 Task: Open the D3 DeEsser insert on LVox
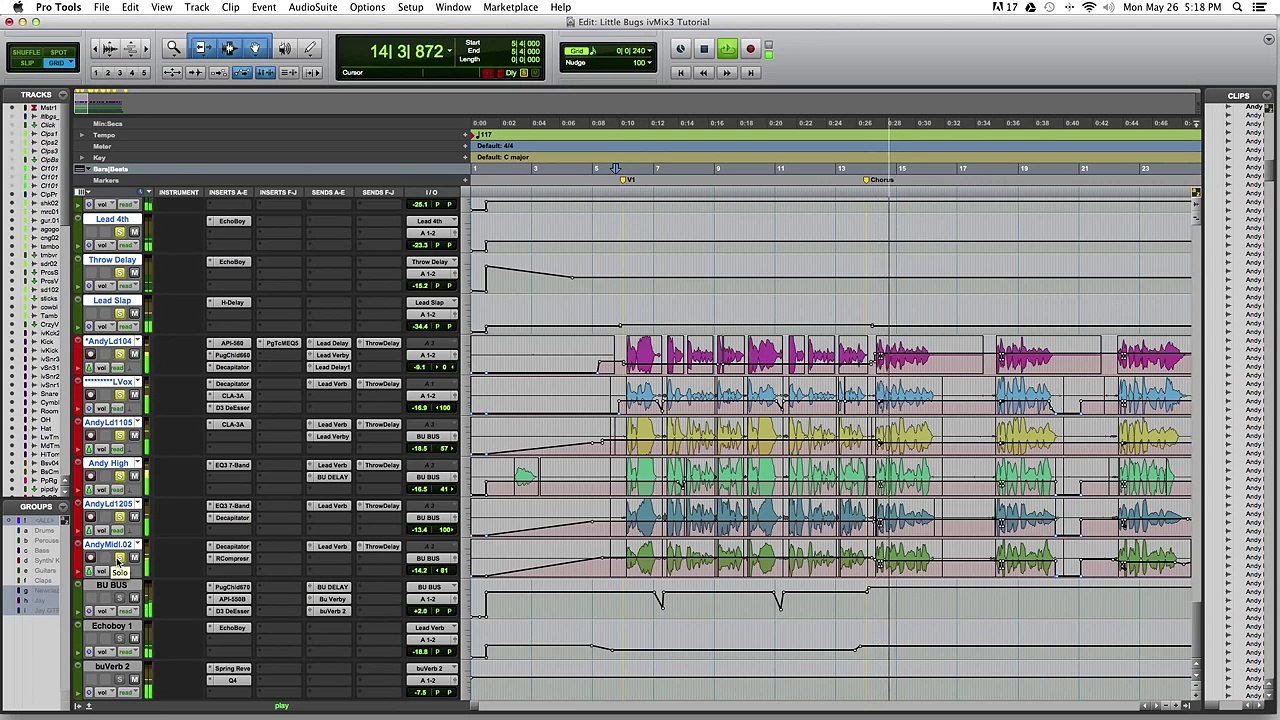tap(231, 408)
